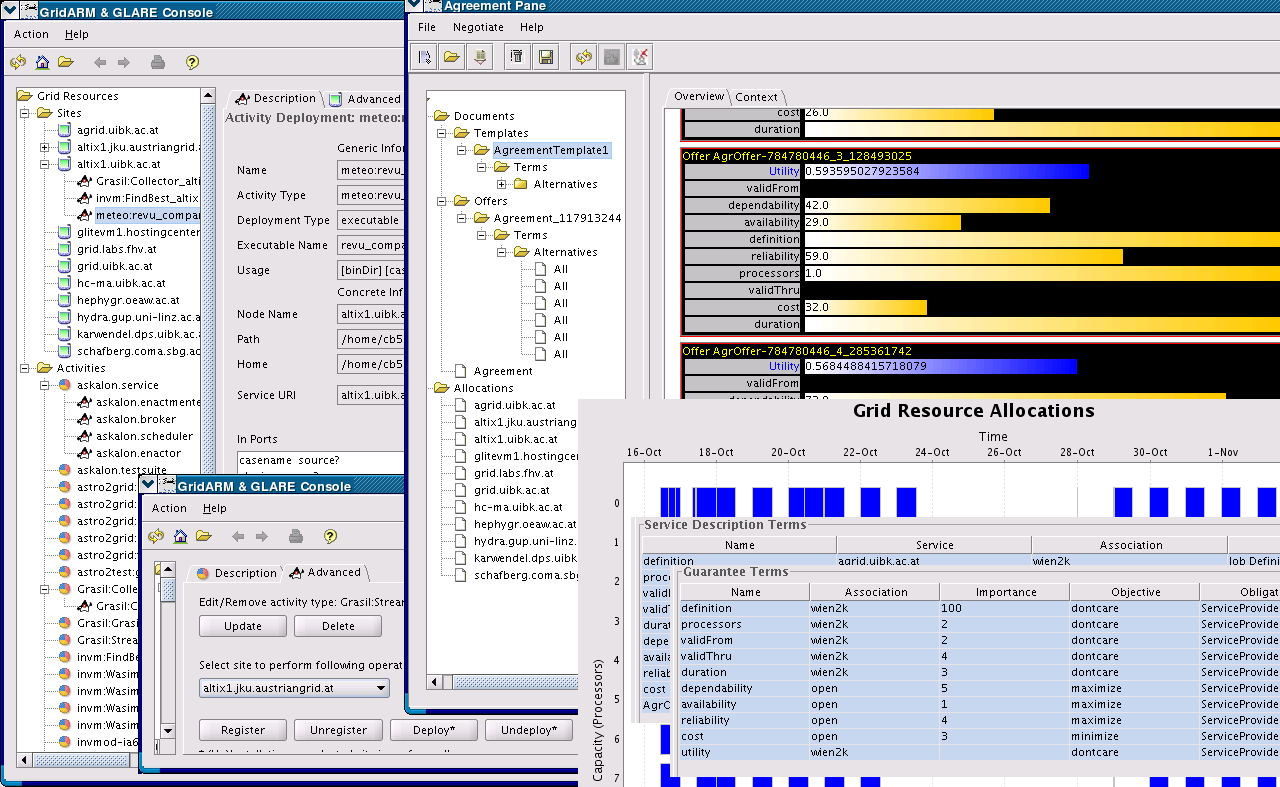
Task: Open the Home view in GridARM console
Action: [40, 62]
